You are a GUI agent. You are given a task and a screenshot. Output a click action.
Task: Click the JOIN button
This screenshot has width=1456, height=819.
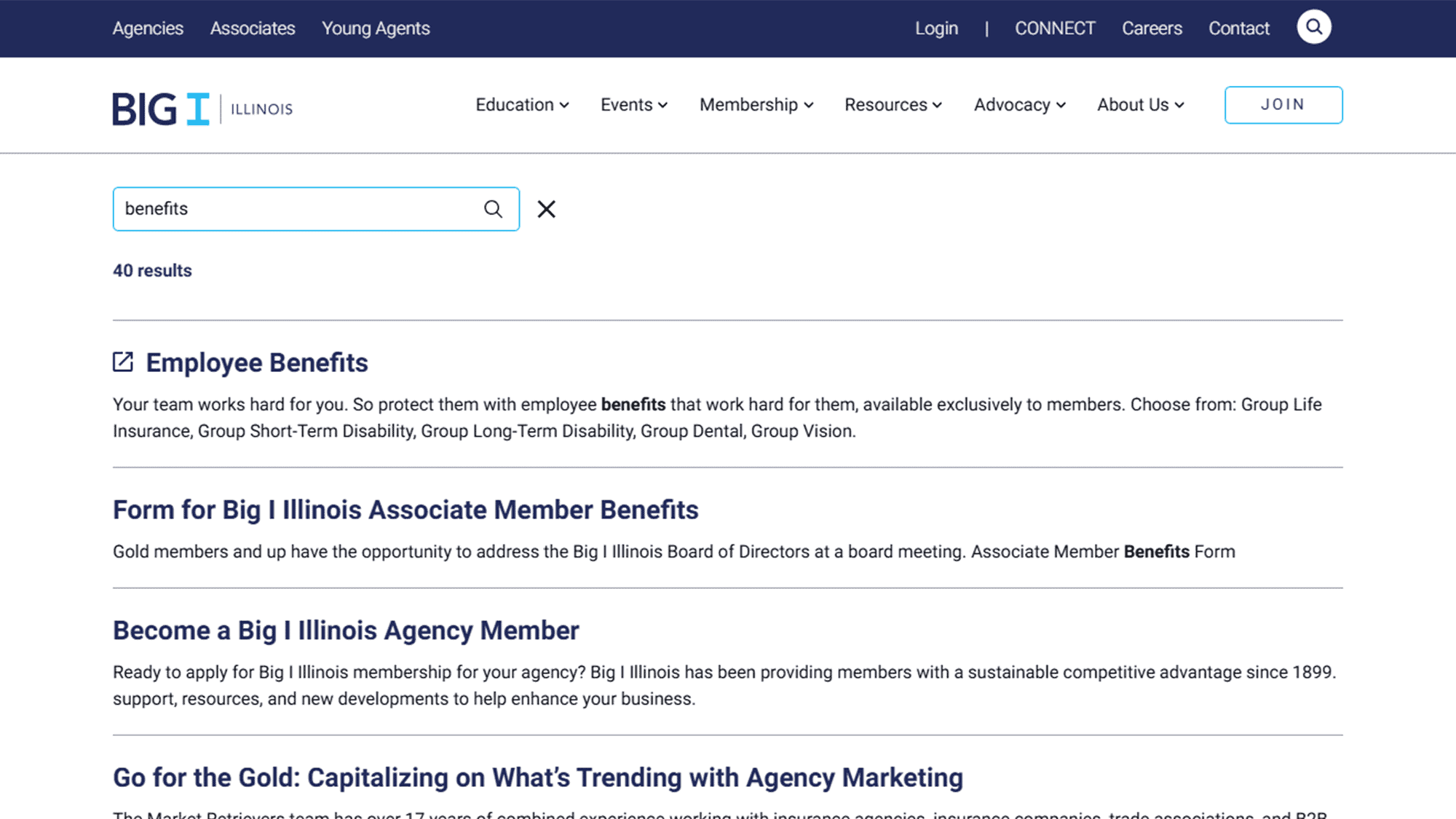[1283, 104]
